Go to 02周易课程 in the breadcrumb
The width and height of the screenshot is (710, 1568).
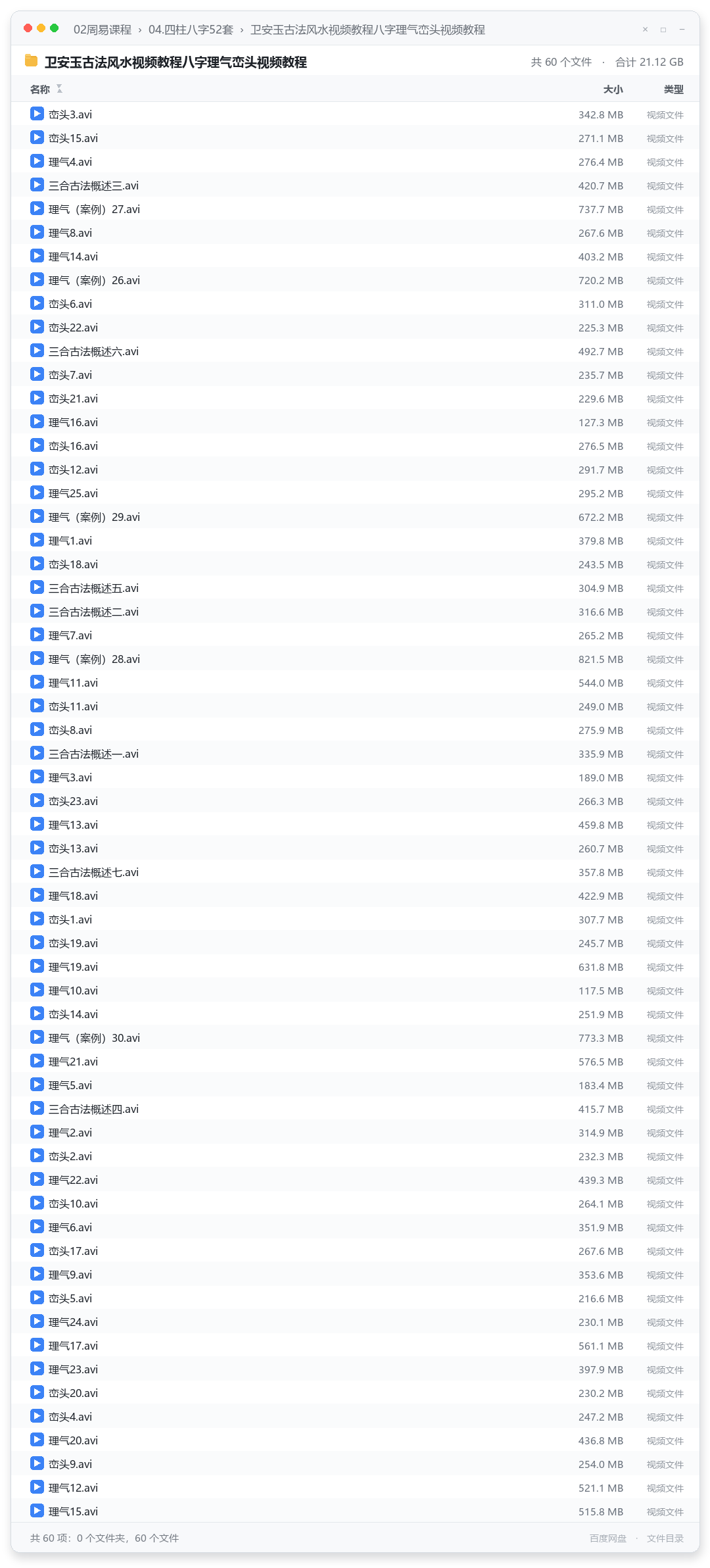(x=103, y=30)
